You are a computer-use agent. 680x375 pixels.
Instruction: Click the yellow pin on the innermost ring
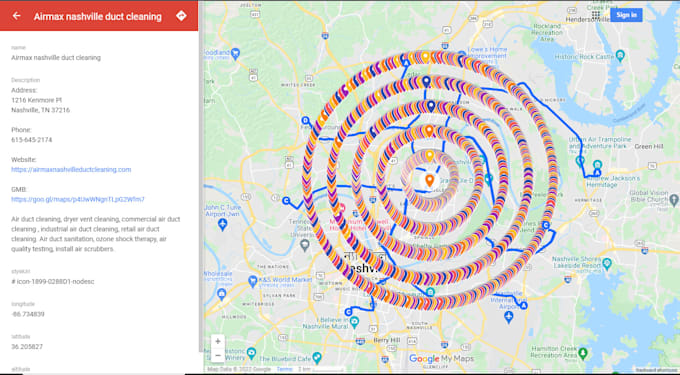click(429, 156)
